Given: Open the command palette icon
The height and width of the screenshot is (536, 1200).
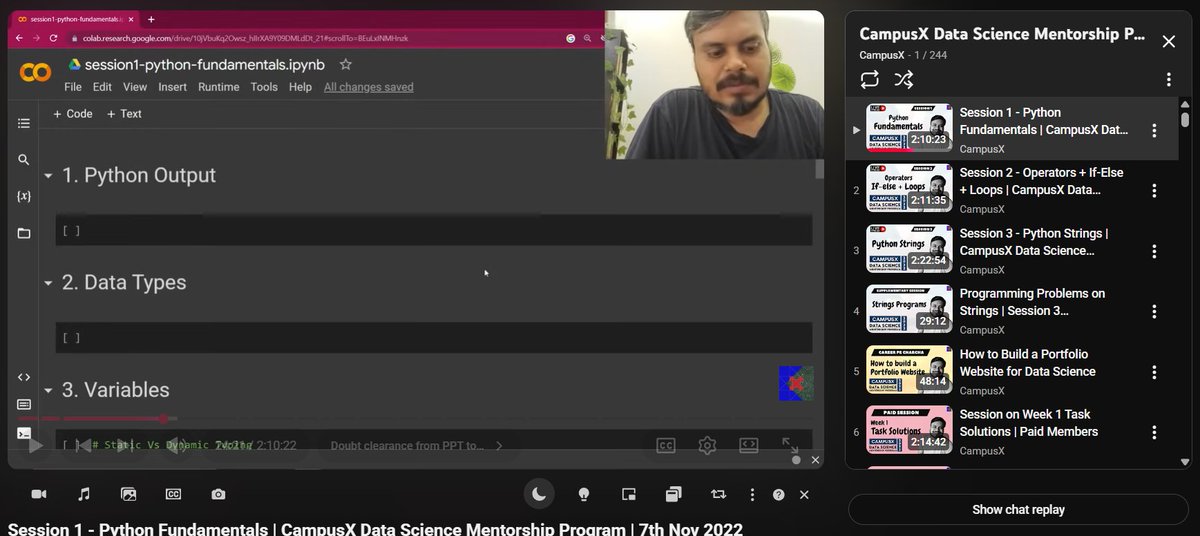Looking at the screenshot, I should pyautogui.click(x=24, y=405).
